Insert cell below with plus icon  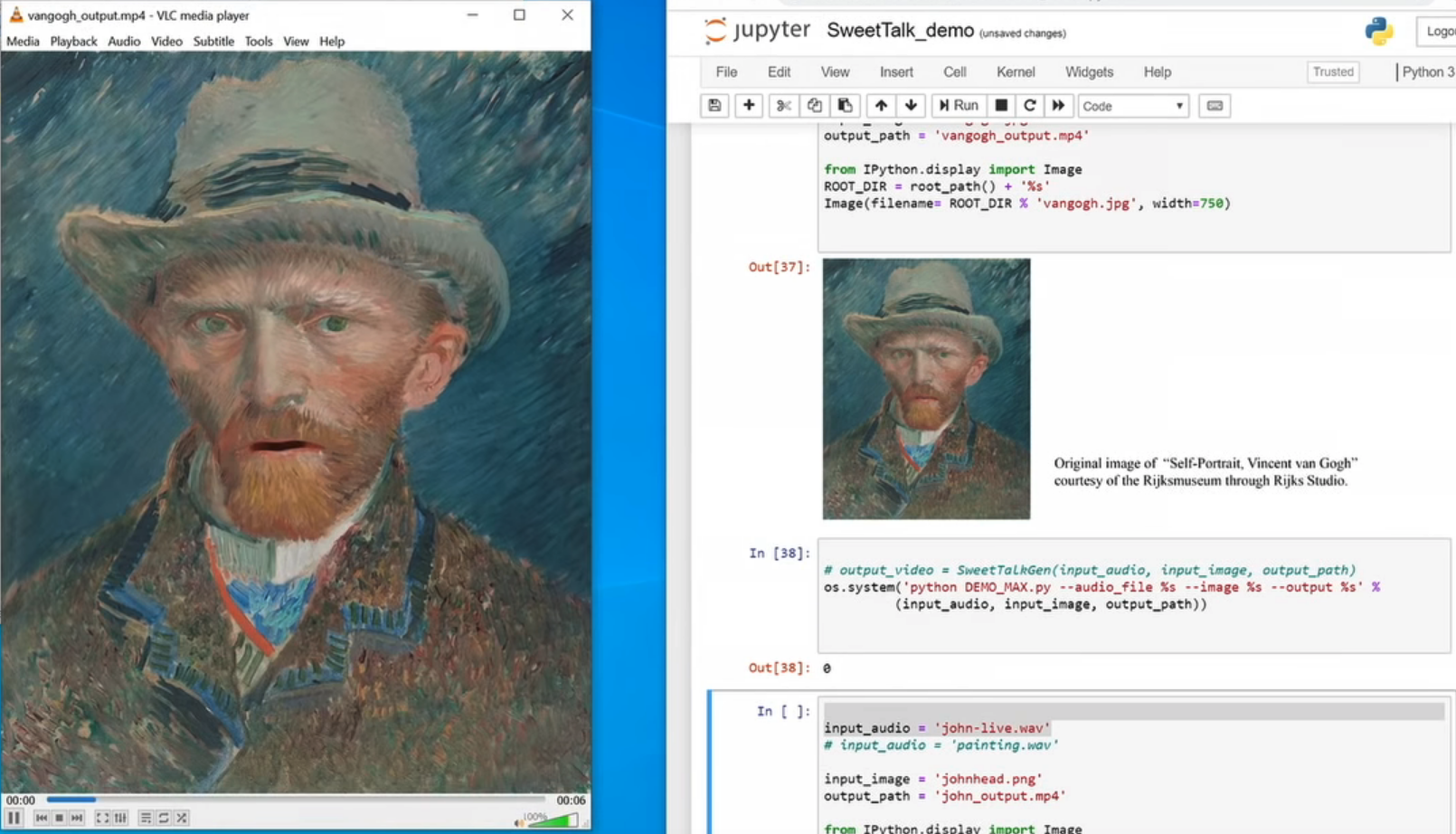[749, 106]
